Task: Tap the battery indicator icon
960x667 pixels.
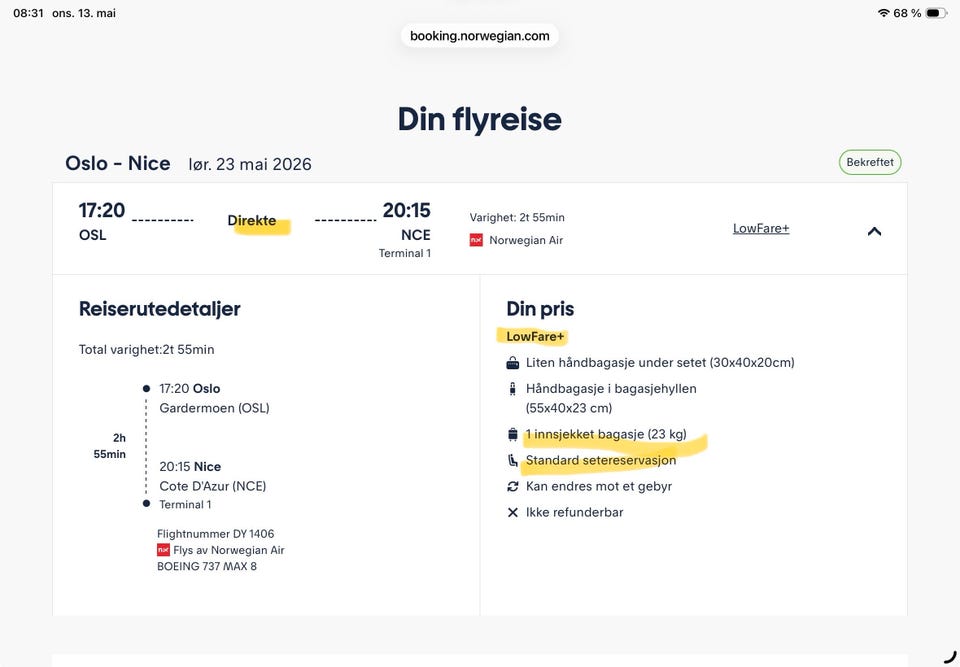Action: pos(936,13)
